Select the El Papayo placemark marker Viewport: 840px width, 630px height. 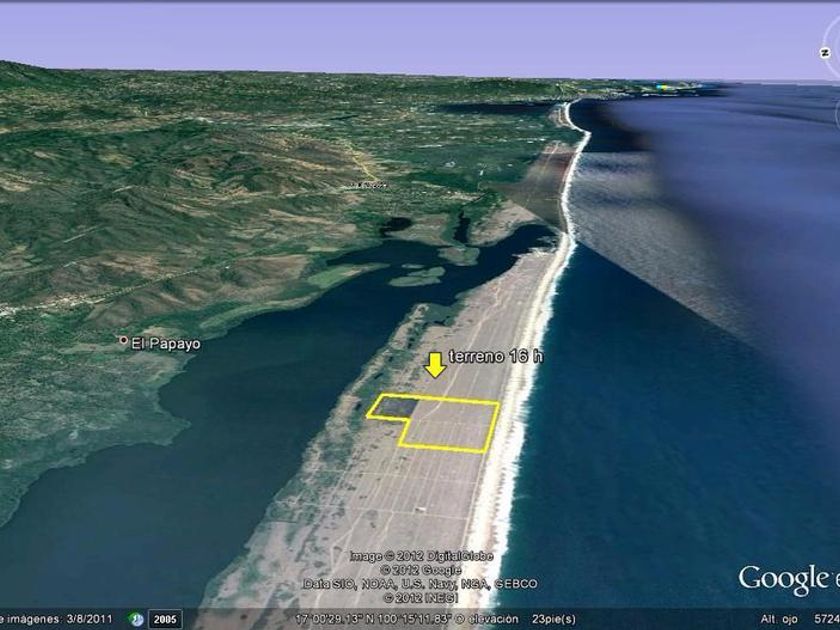(x=123, y=340)
